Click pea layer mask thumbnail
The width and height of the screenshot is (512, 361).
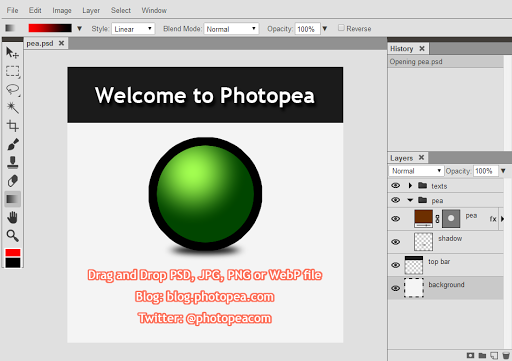click(451, 219)
